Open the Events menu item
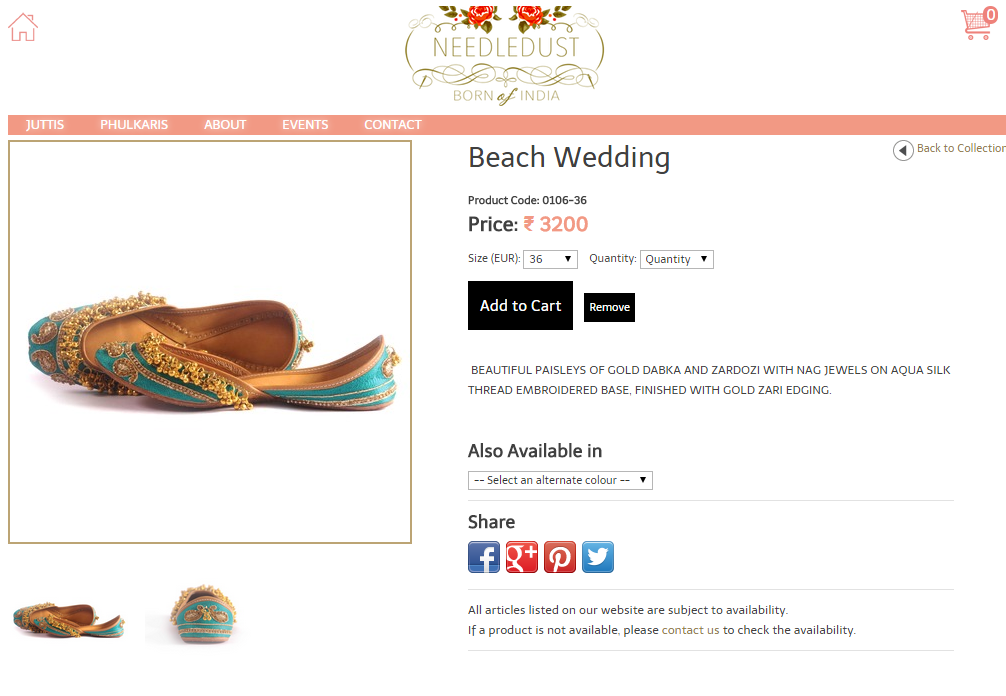This screenshot has width=1006, height=696. tap(305, 124)
